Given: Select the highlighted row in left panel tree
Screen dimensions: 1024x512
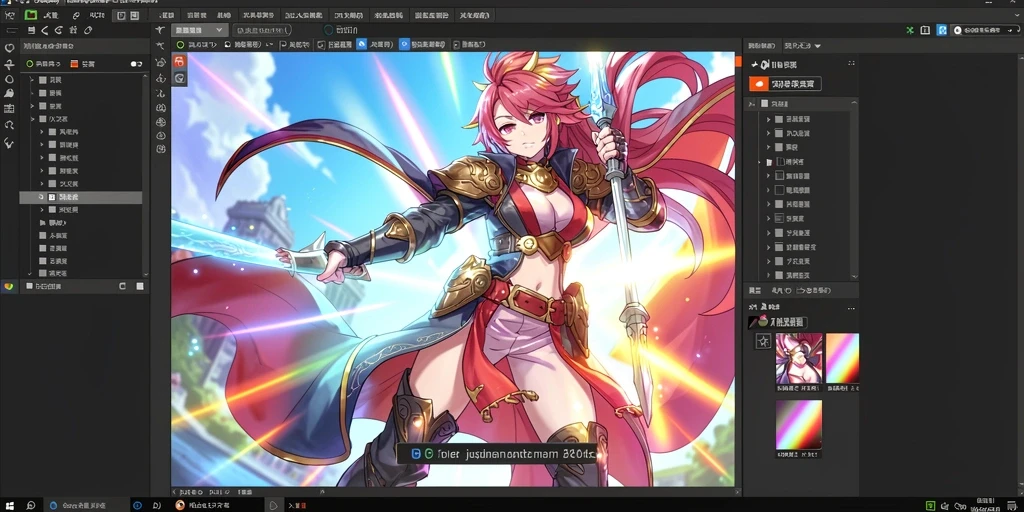Looking at the screenshot, I should click(81, 197).
